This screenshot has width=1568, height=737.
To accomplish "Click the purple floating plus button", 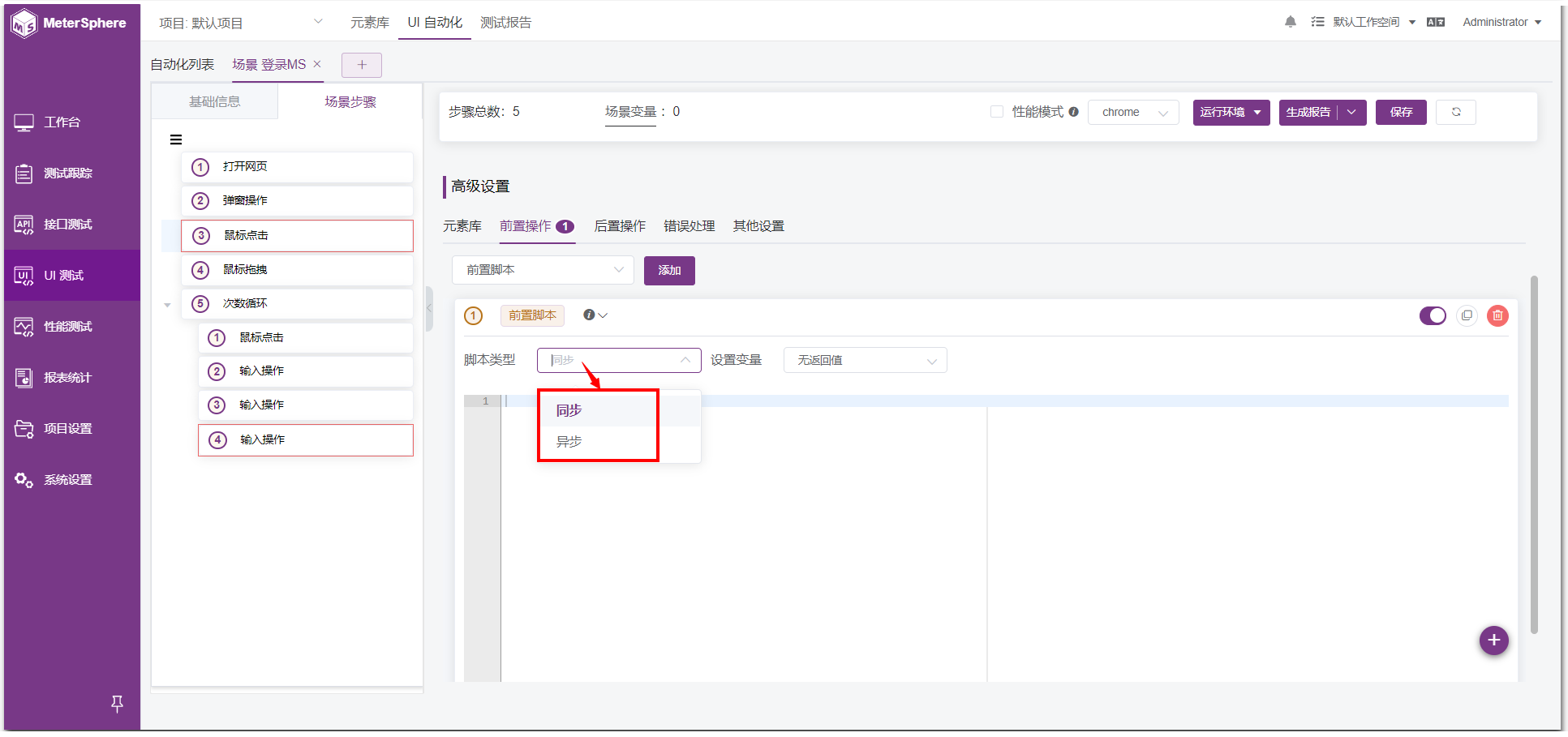I will coord(1493,641).
